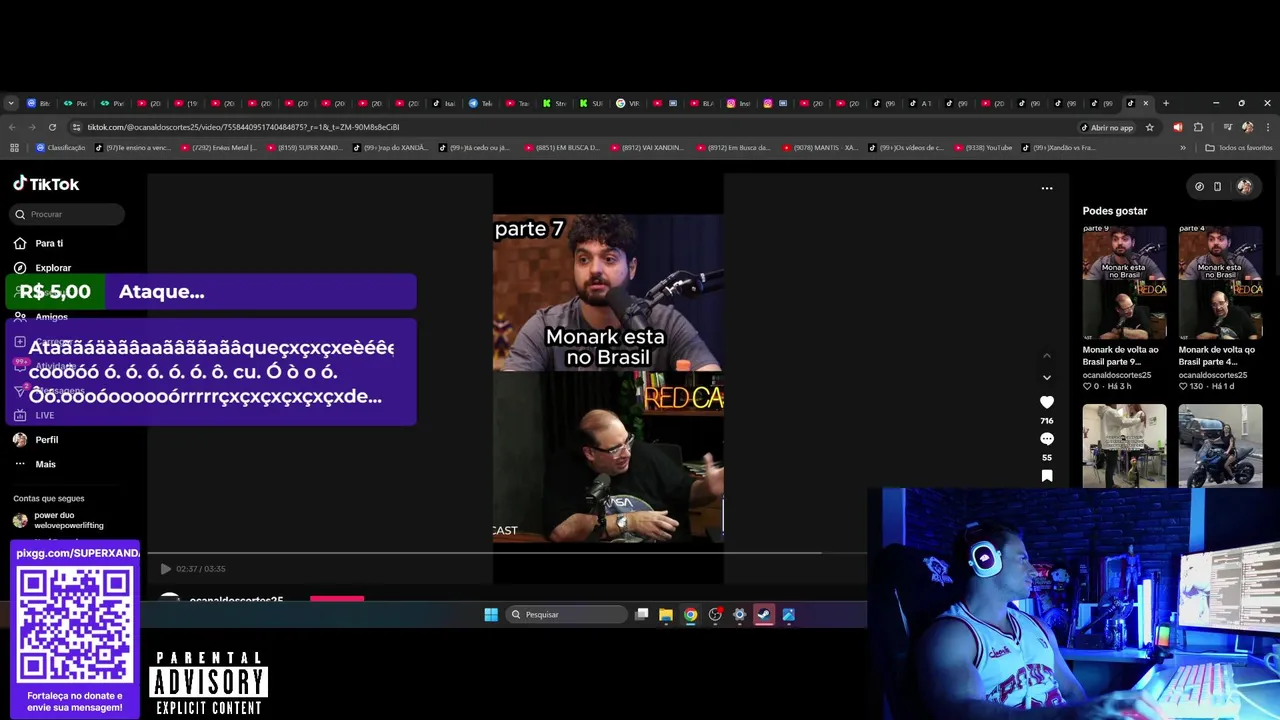
Task: Seek along the video progress bar
Action: point(507,552)
